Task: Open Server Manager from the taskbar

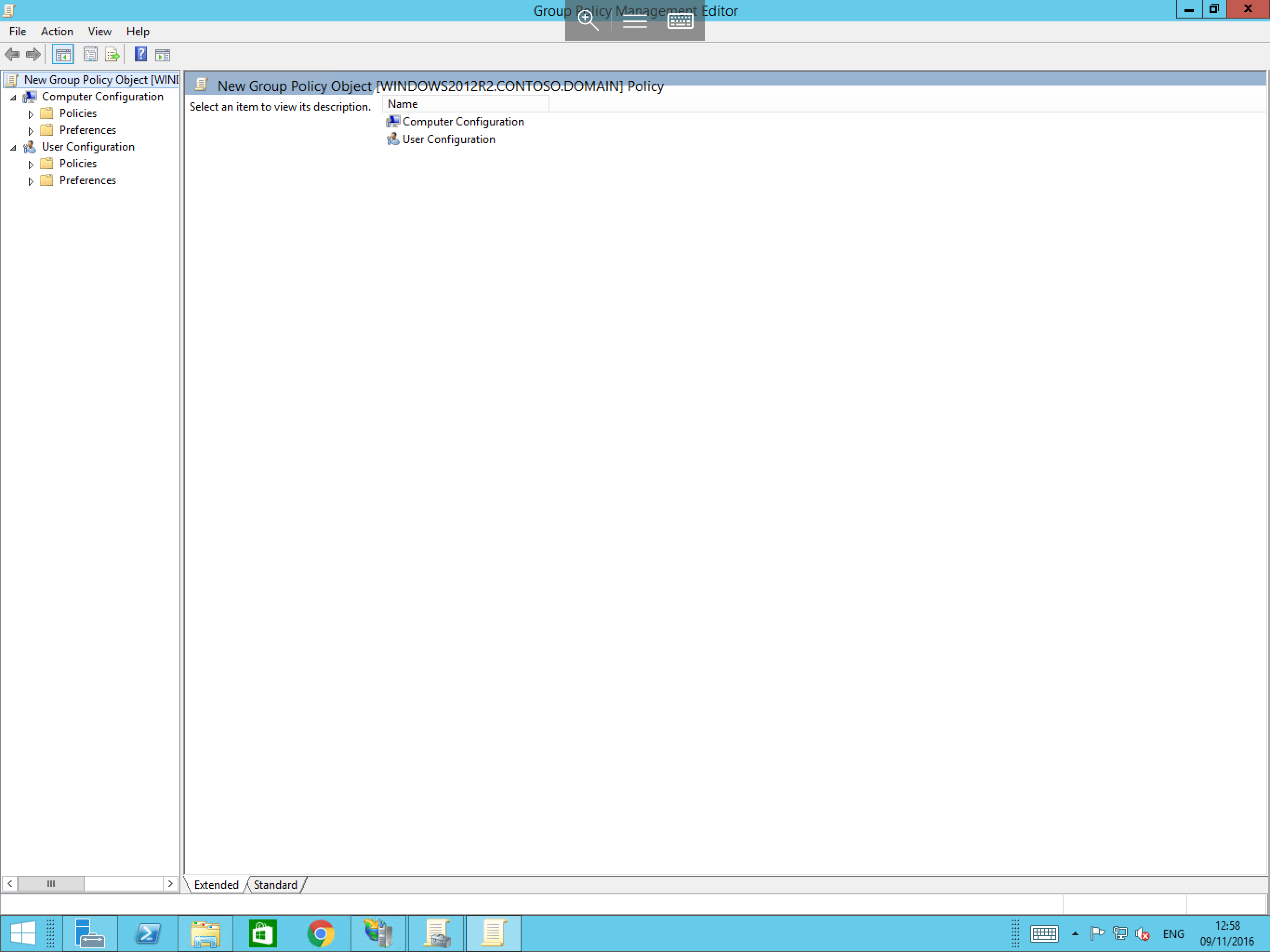Action: tap(90, 933)
